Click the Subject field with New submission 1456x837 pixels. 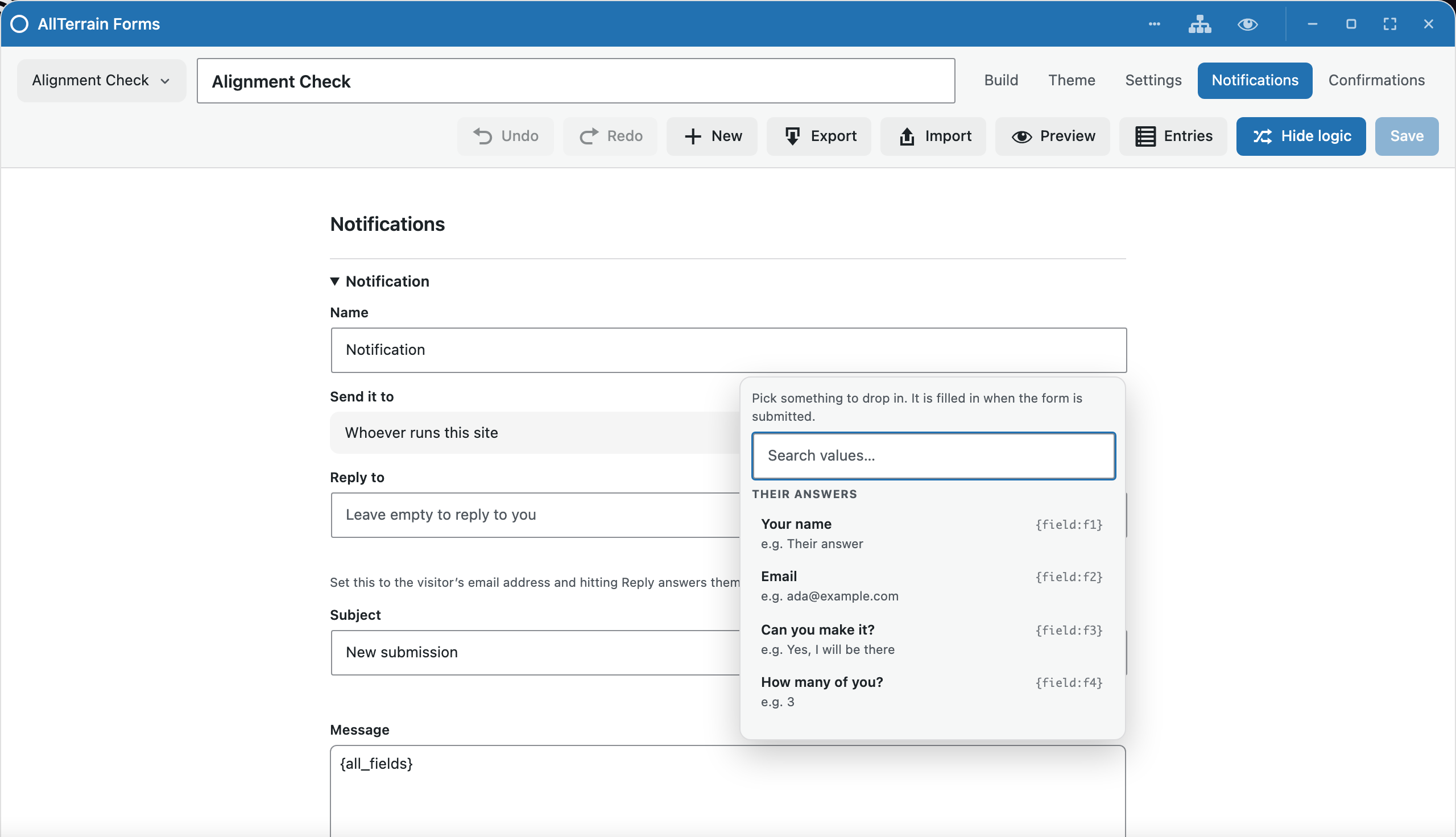(x=535, y=652)
